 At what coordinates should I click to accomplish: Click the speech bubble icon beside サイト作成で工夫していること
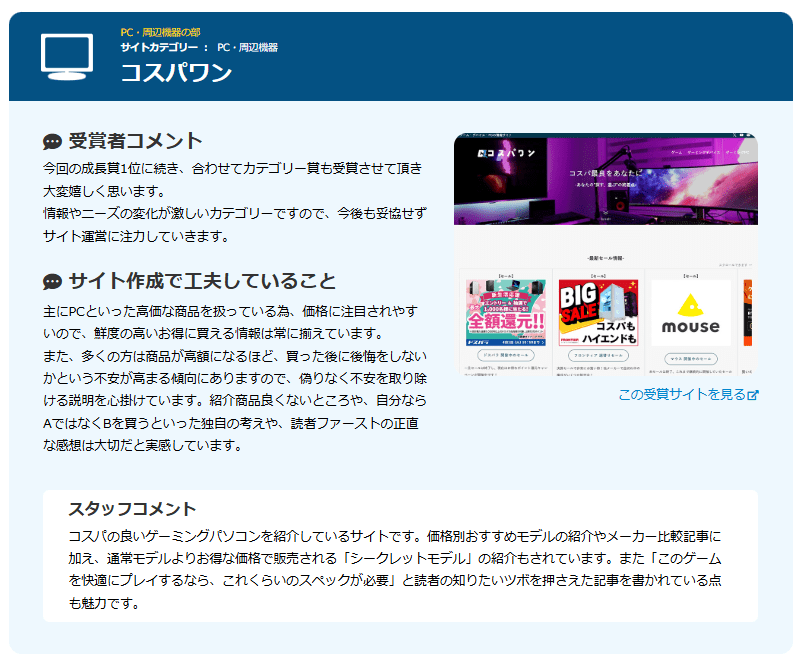tap(53, 281)
